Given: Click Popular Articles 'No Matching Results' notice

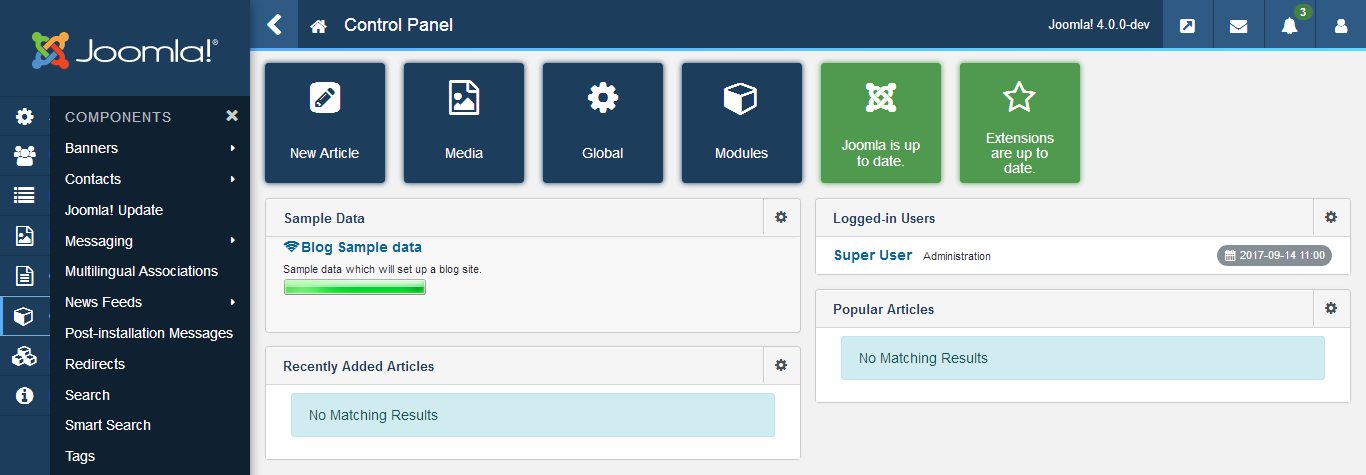Looking at the screenshot, I should [1083, 358].
